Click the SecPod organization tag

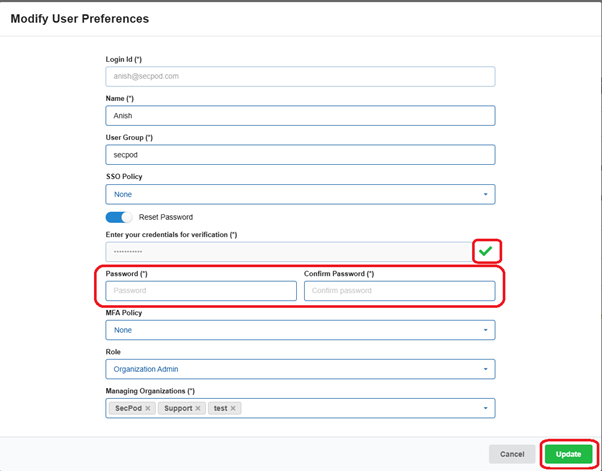point(127,408)
